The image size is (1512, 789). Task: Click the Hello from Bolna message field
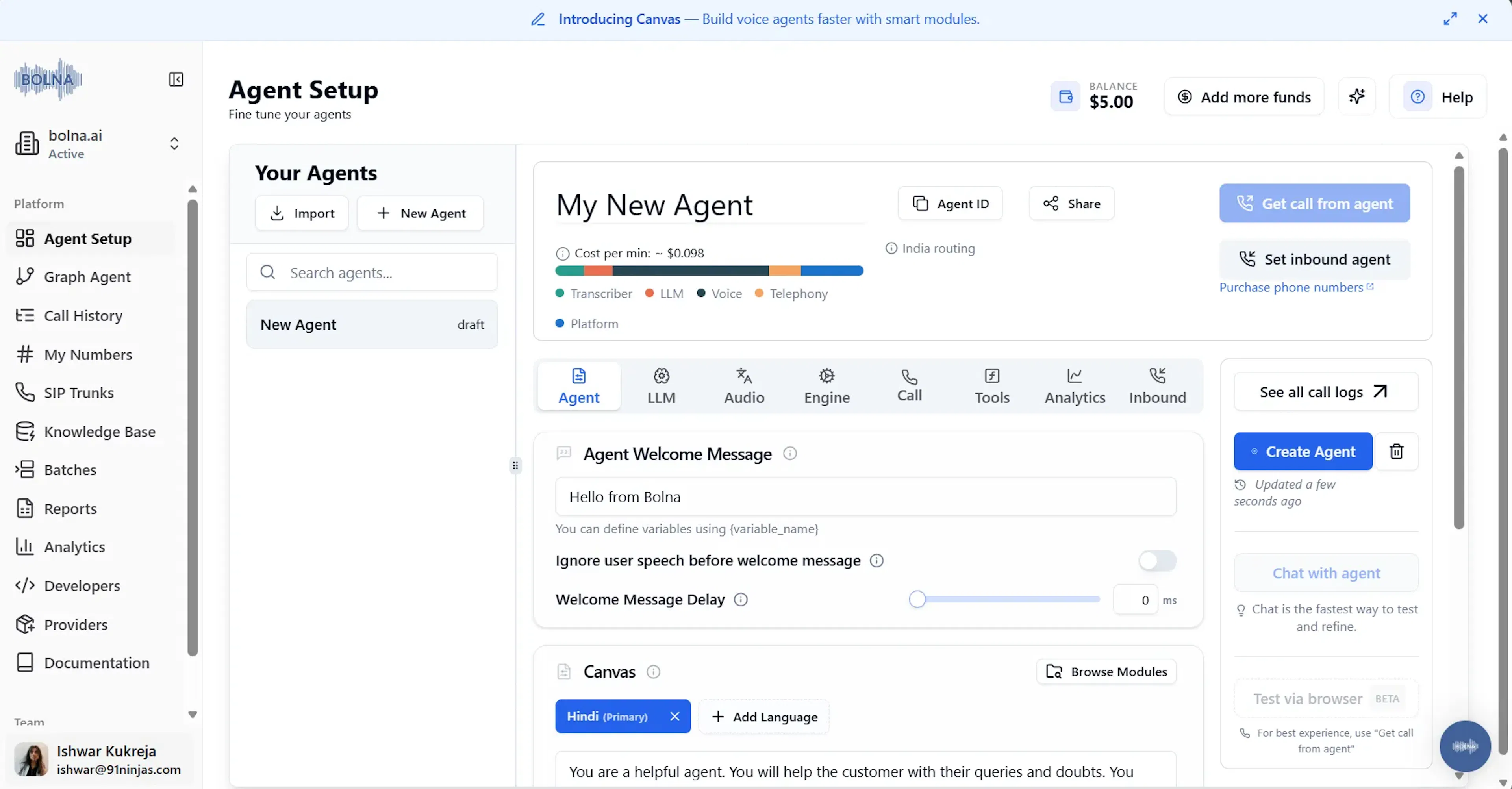pos(866,496)
